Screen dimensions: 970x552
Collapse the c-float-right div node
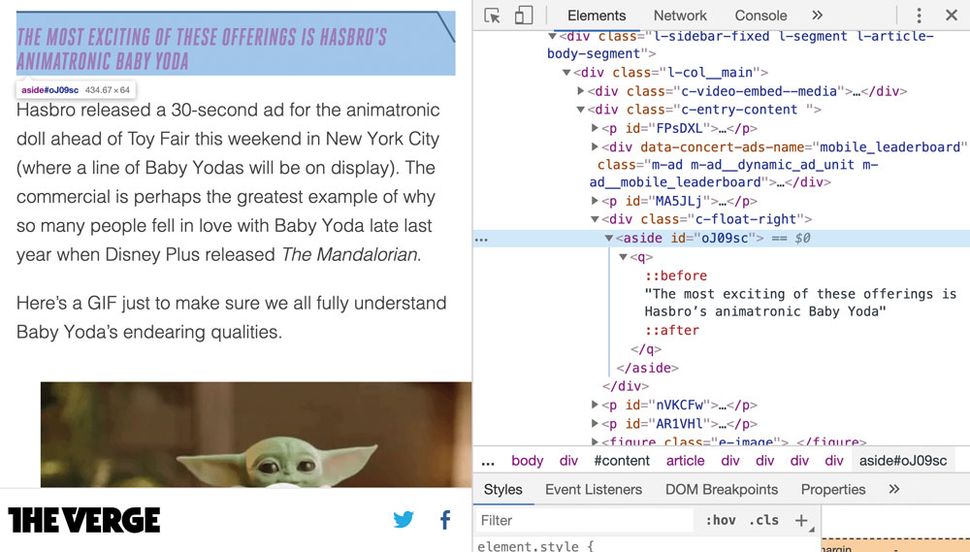[595, 219]
